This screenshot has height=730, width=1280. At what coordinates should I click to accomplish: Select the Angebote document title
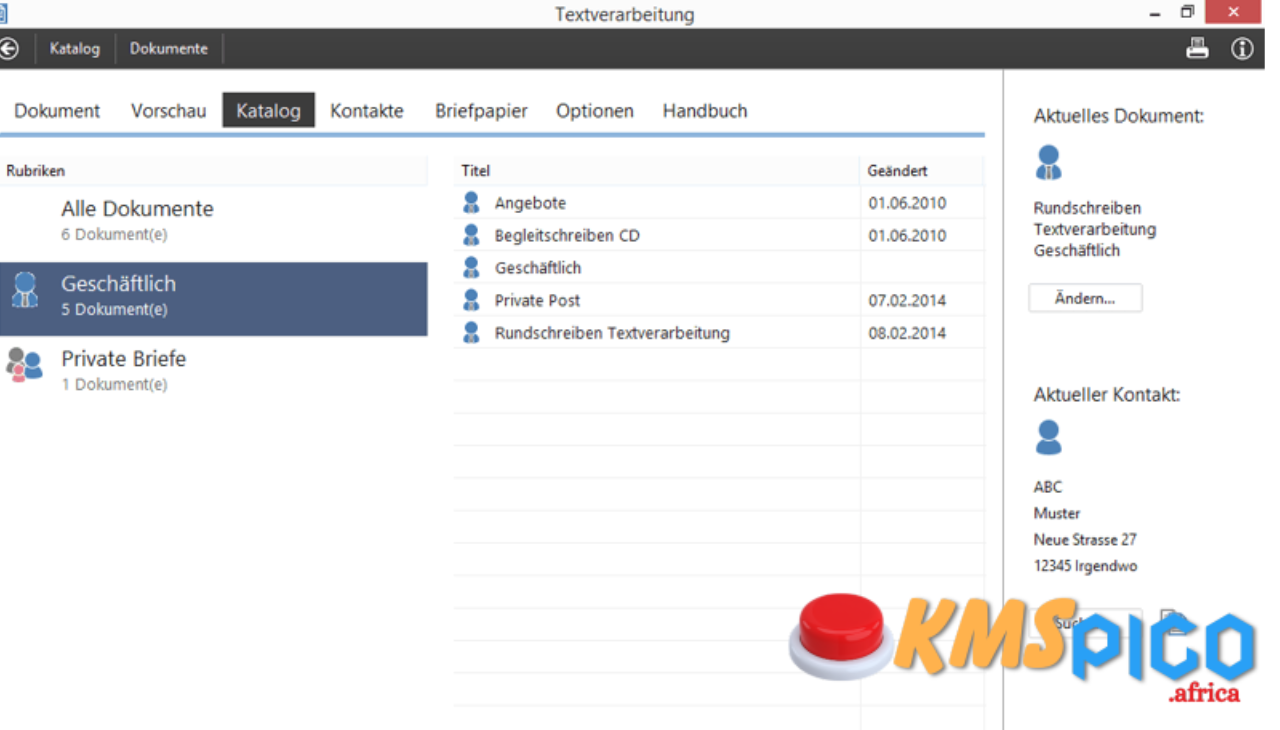point(530,203)
